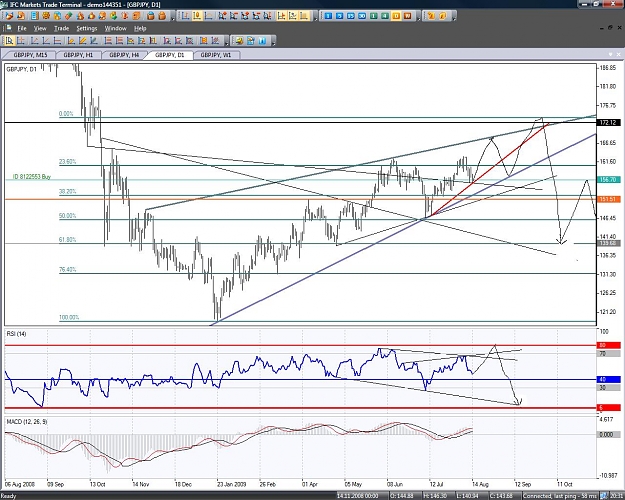Select the GBPJPY, D1 chart tab
The height and width of the screenshot is (500, 625).
[170, 55]
